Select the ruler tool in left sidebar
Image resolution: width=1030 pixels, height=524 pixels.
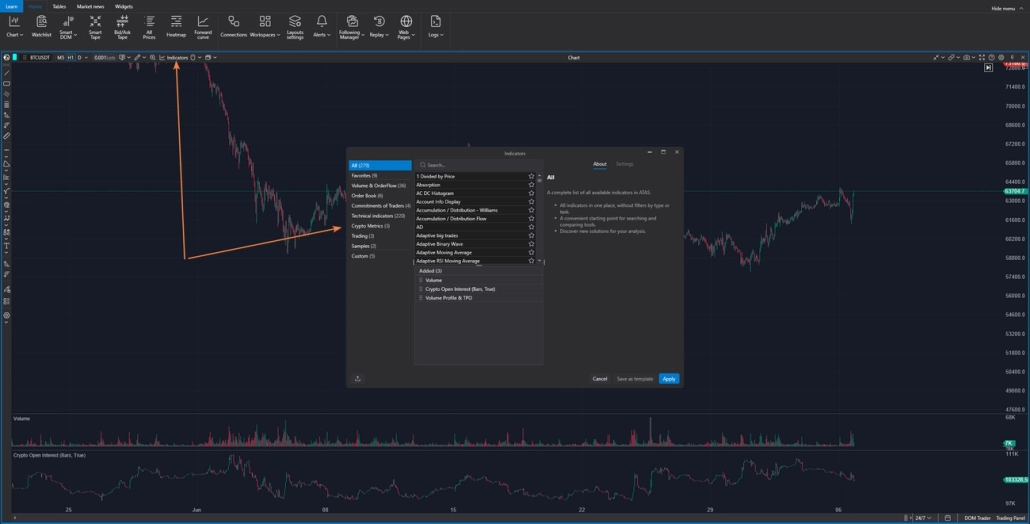pyautogui.click(x=7, y=136)
